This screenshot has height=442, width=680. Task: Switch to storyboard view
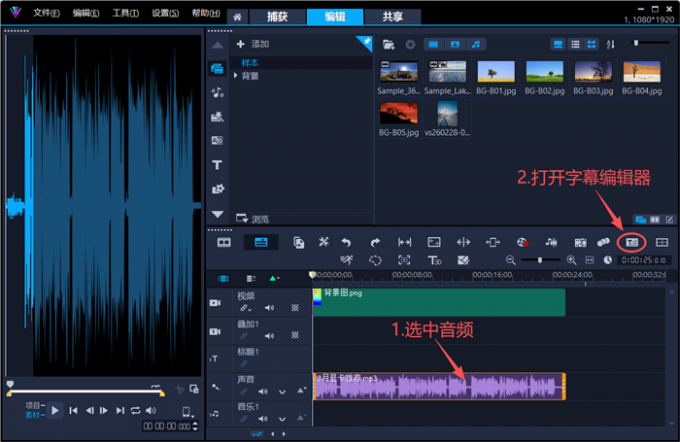click(224, 242)
